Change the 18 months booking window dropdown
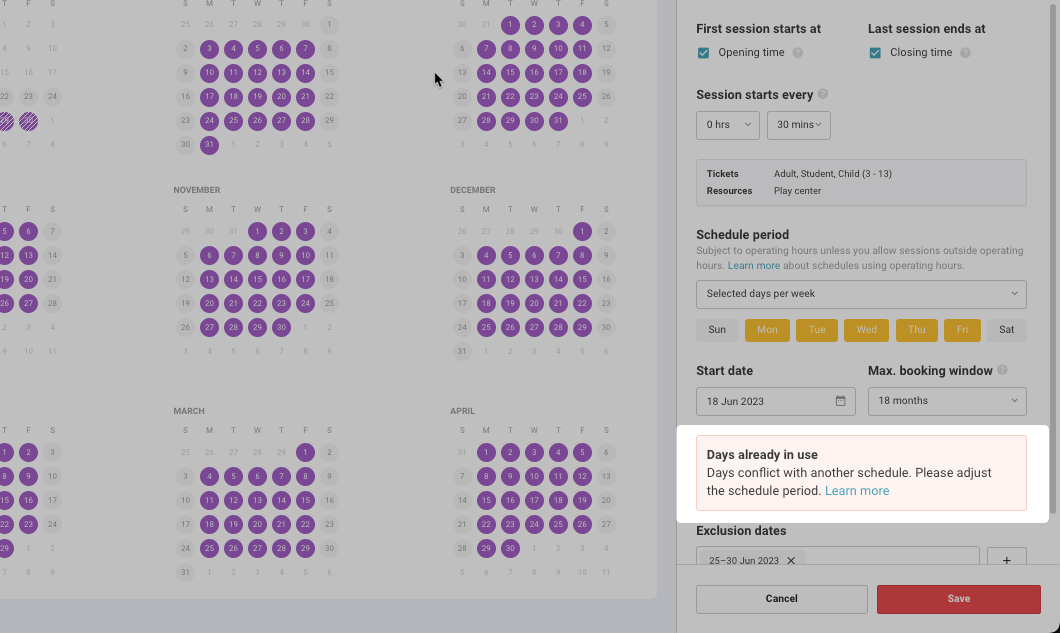 [947, 401]
